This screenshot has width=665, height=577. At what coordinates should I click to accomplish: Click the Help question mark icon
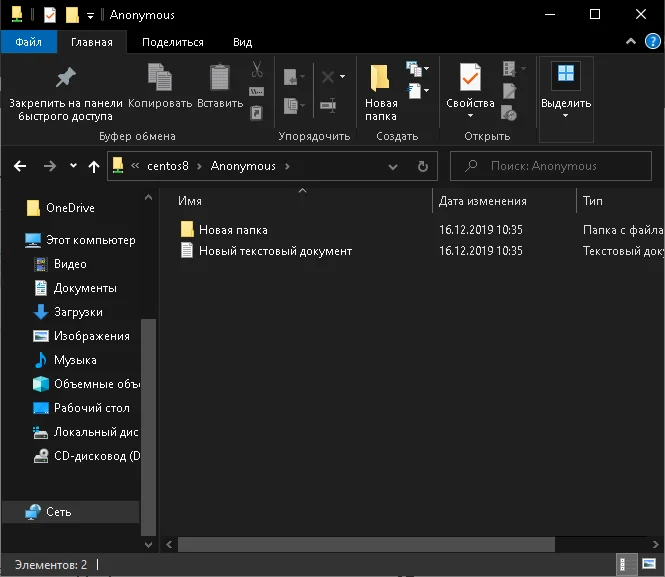point(651,42)
